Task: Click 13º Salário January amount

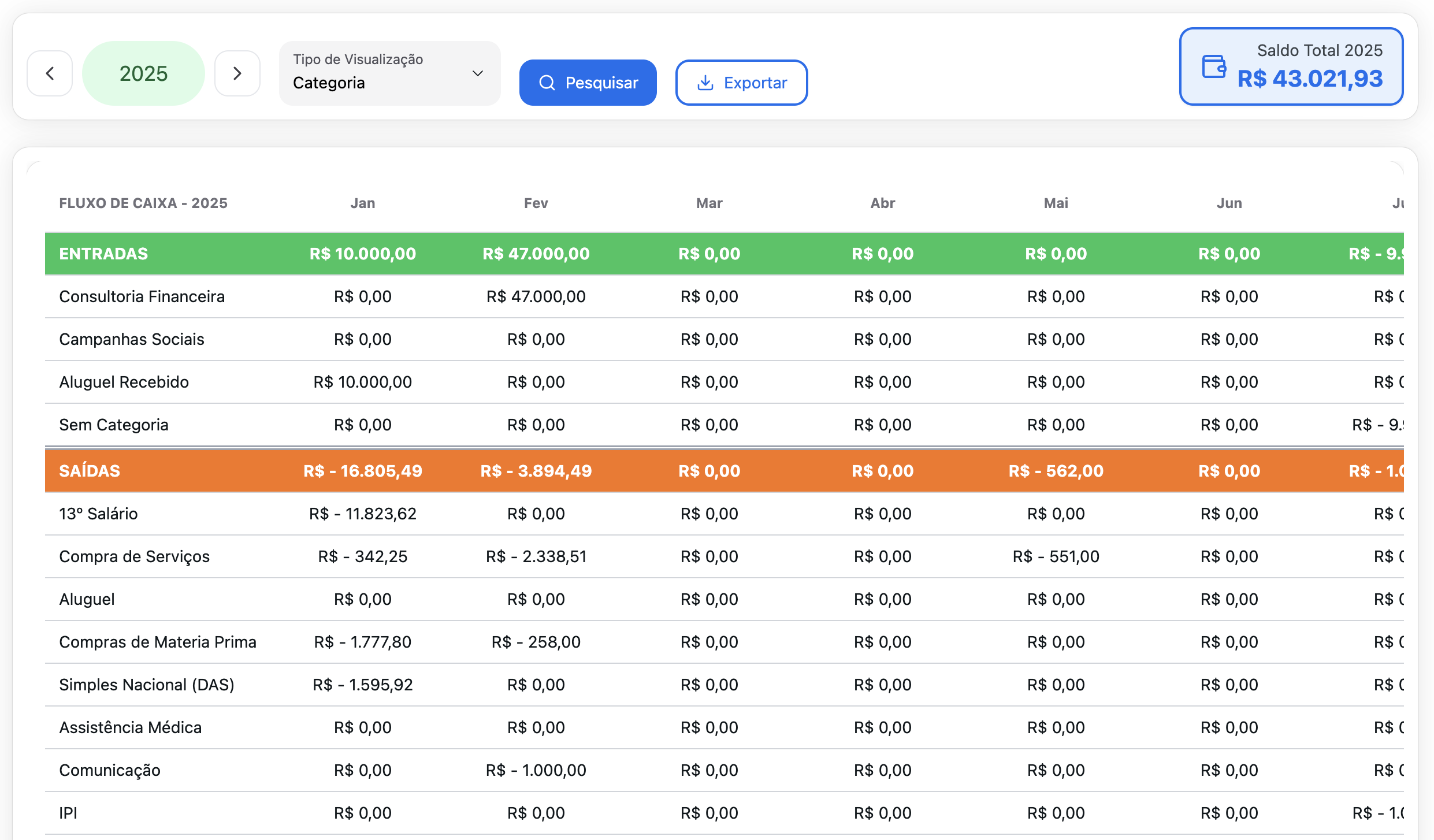Action: [x=362, y=514]
